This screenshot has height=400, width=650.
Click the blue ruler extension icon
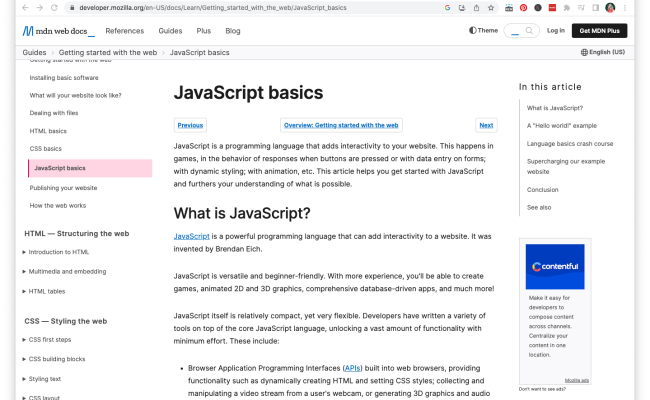point(509,7)
